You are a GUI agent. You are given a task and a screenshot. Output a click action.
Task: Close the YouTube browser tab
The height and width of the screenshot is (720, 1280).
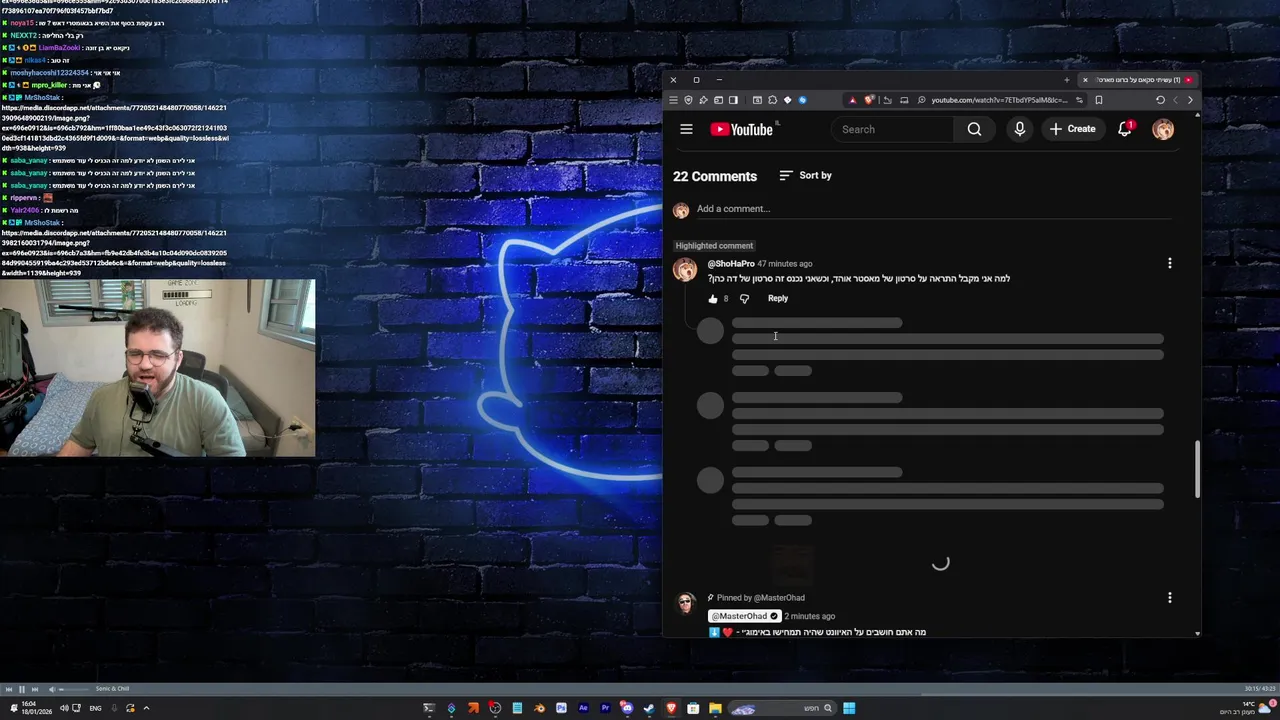(x=1085, y=80)
